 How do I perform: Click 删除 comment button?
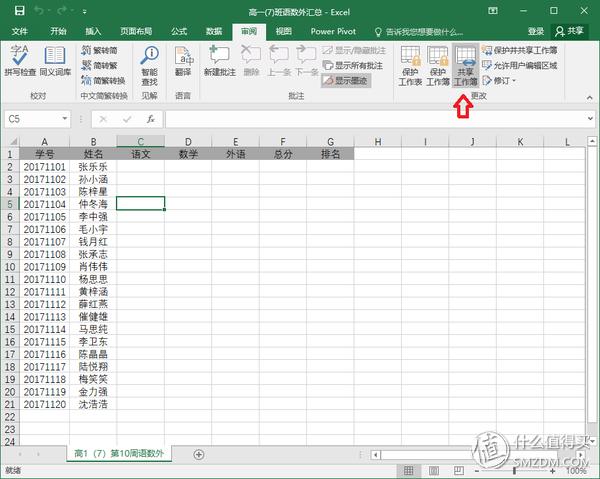pos(251,60)
